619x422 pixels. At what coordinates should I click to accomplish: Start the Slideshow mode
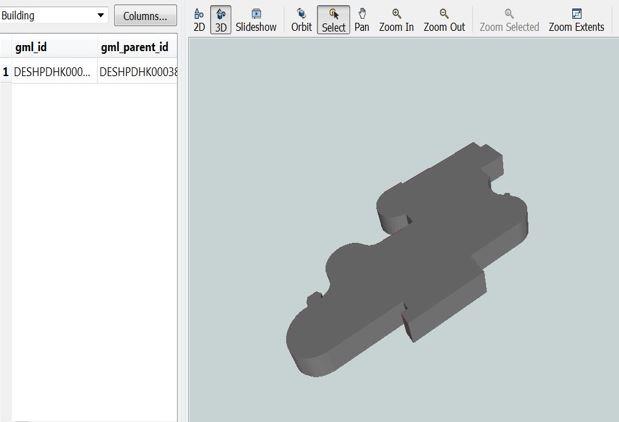[256, 20]
